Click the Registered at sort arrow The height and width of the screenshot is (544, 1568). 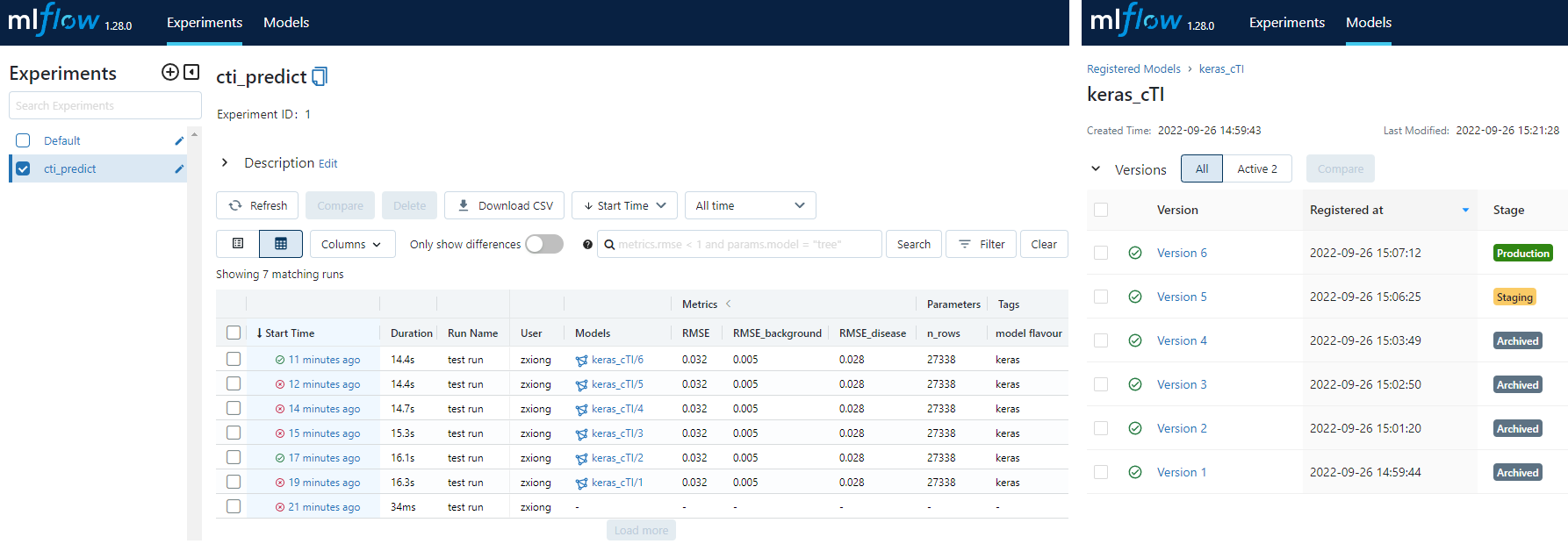pyautogui.click(x=1465, y=210)
